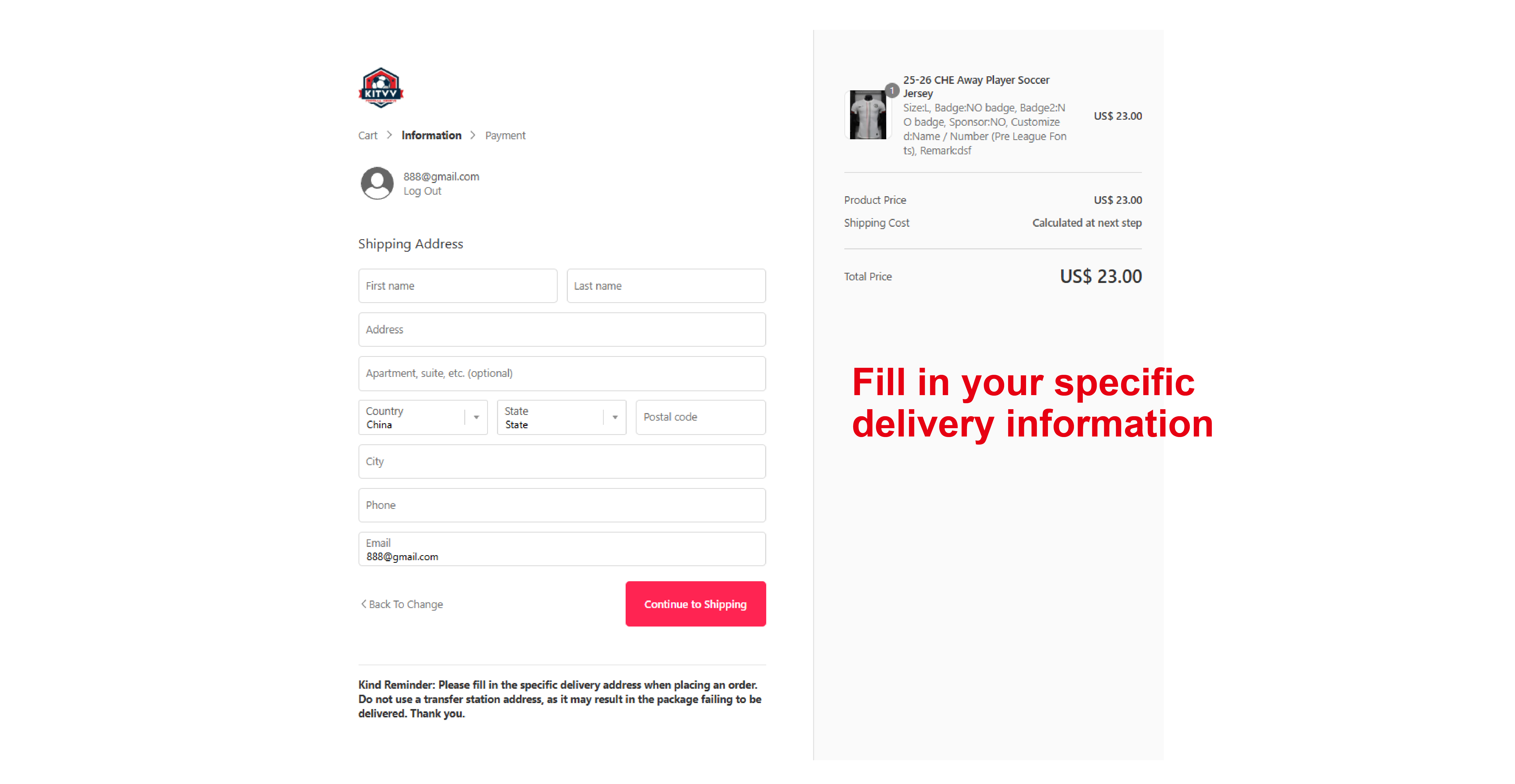
Task: Click the back arrow beside Back To Change
Action: pos(363,604)
